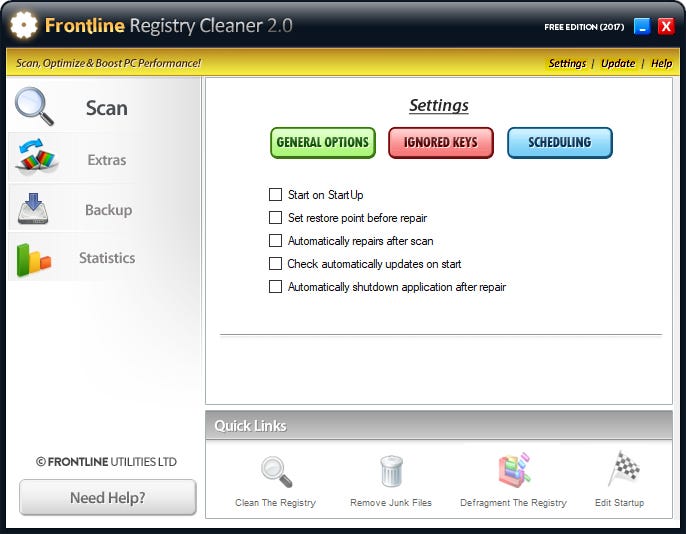Click the Free Edition (2017) label

[x=584, y=27]
